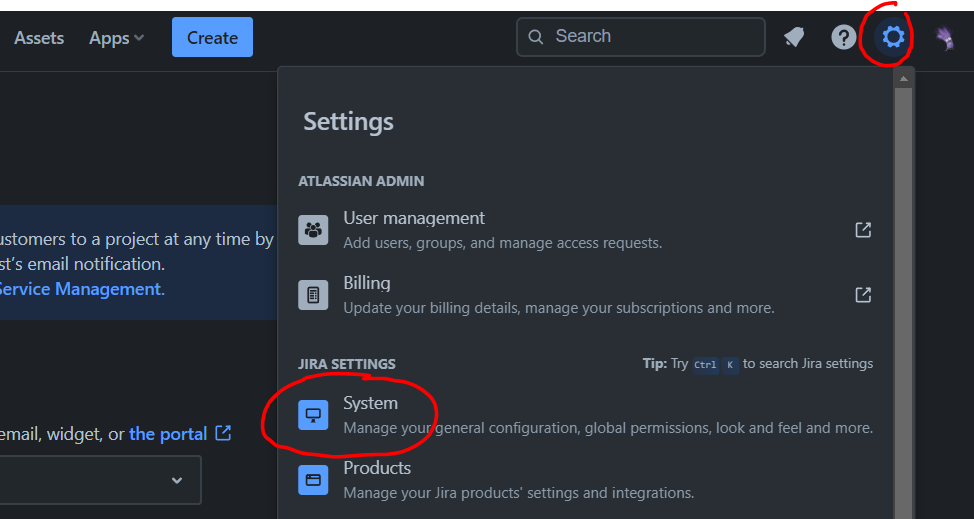This screenshot has height=519, width=974.
Task: Click the JIRA SETTINGS section label
Action: coord(347,364)
